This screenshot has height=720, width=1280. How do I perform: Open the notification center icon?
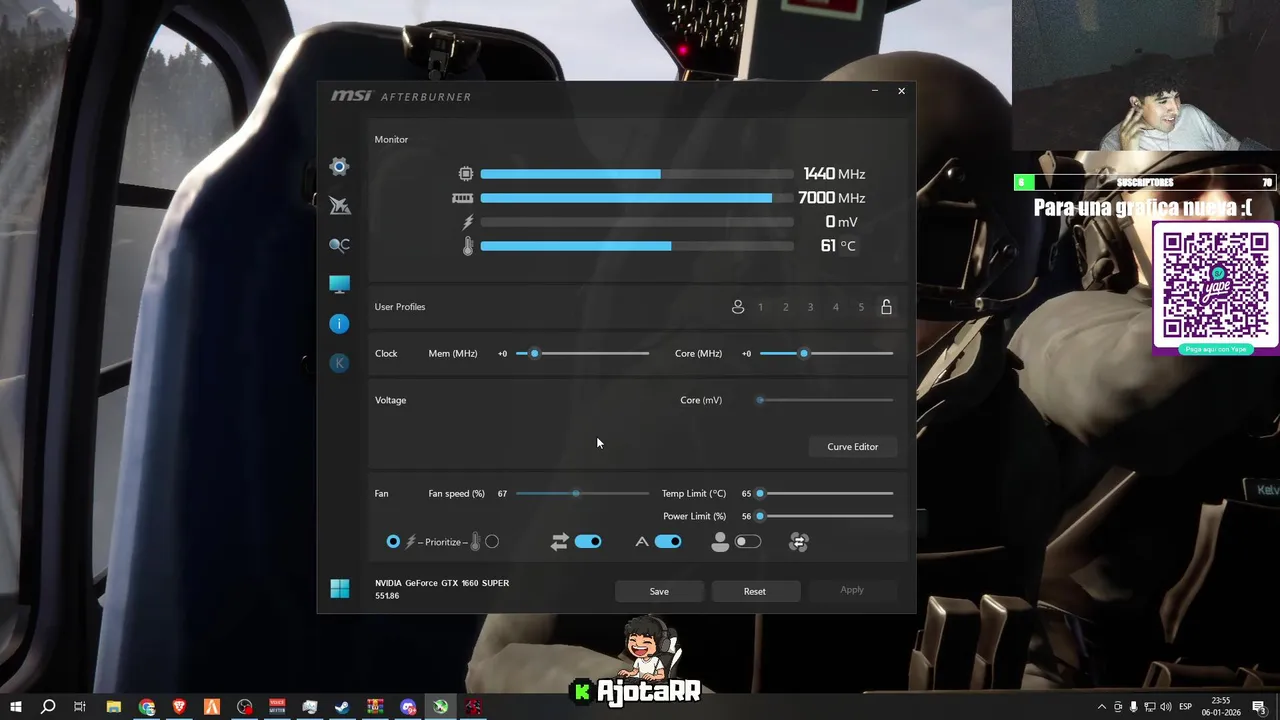click(1259, 707)
